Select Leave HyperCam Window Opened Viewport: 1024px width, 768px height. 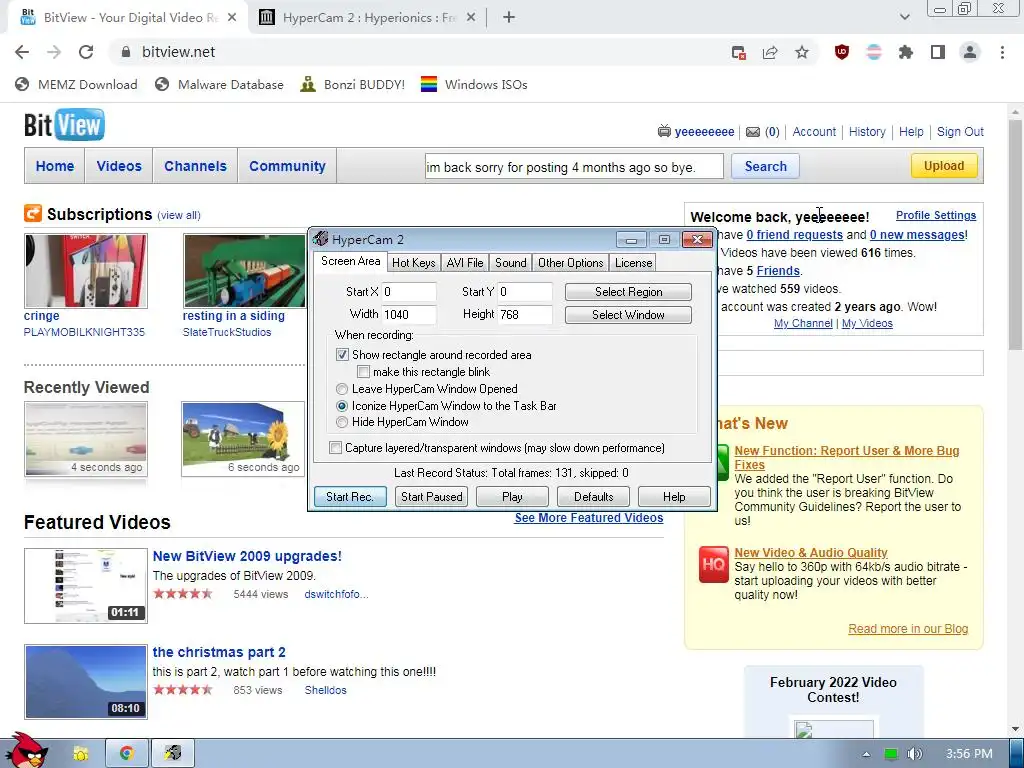coord(342,389)
